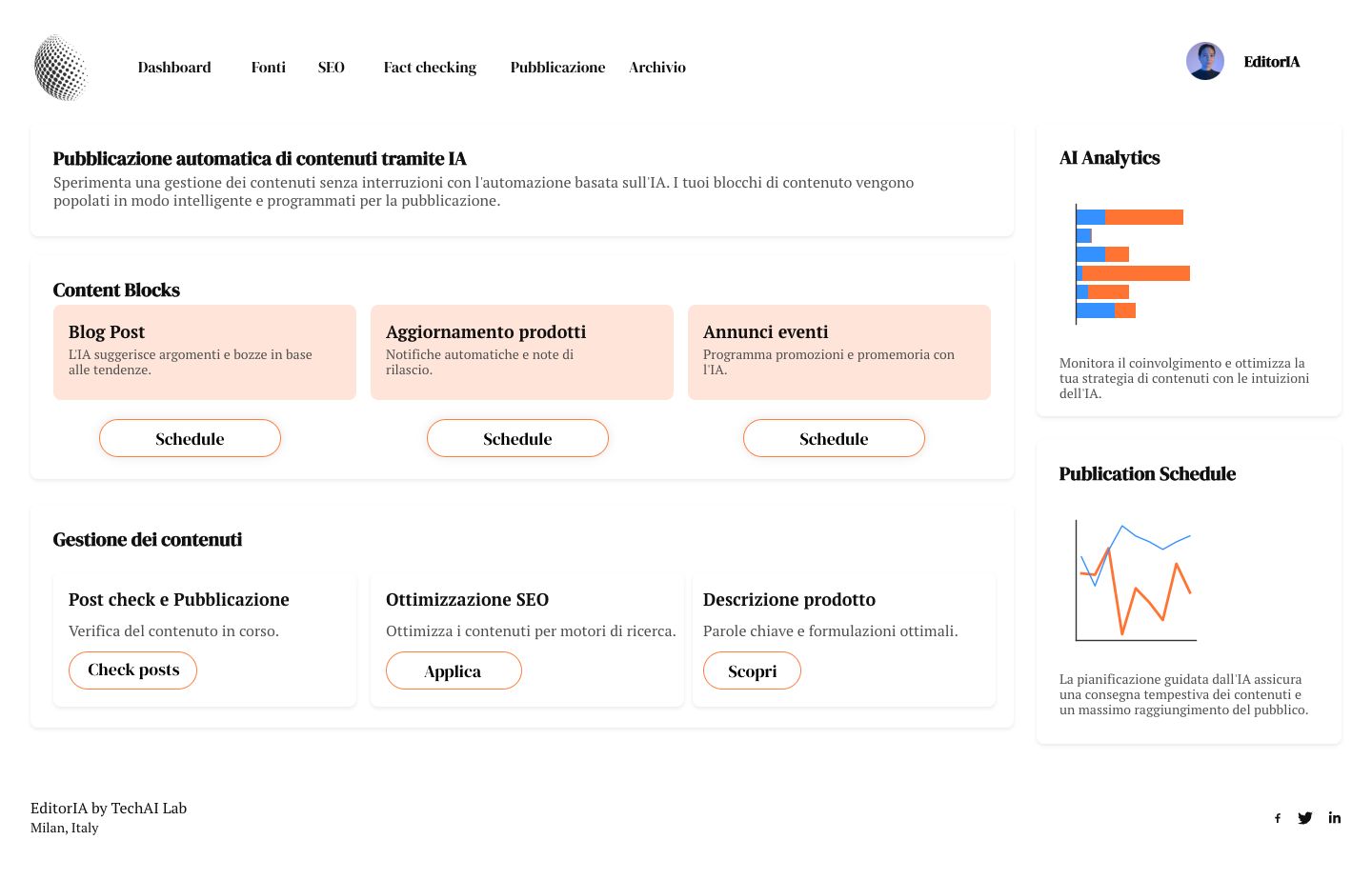This screenshot has height=880, width=1372.
Task: Click the user avatar picture
Action: click(x=1205, y=61)
